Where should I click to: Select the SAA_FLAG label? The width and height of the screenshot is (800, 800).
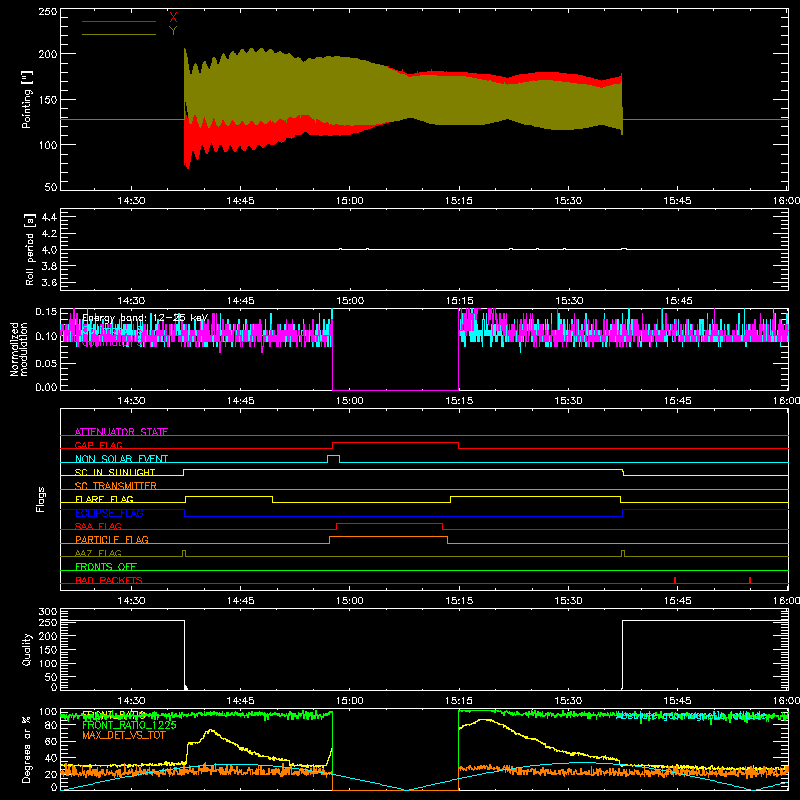pos(98,526)
